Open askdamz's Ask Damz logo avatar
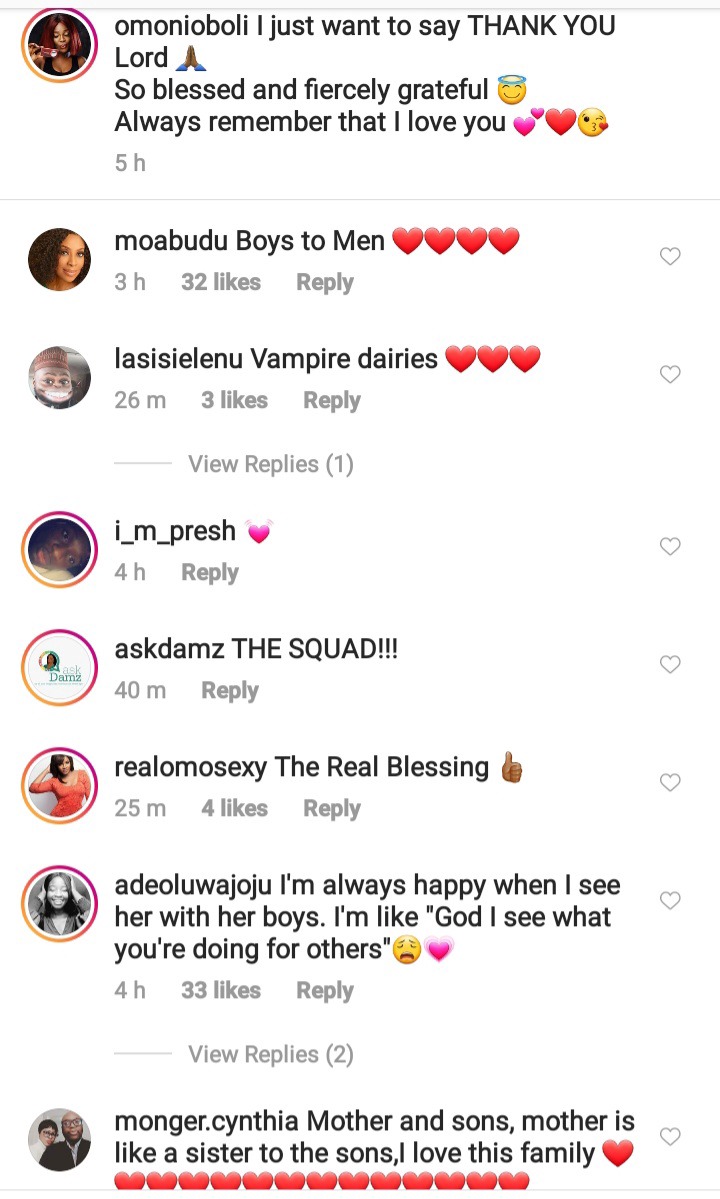The width and height of the screenshot is (720, 1199). [60, 667]
